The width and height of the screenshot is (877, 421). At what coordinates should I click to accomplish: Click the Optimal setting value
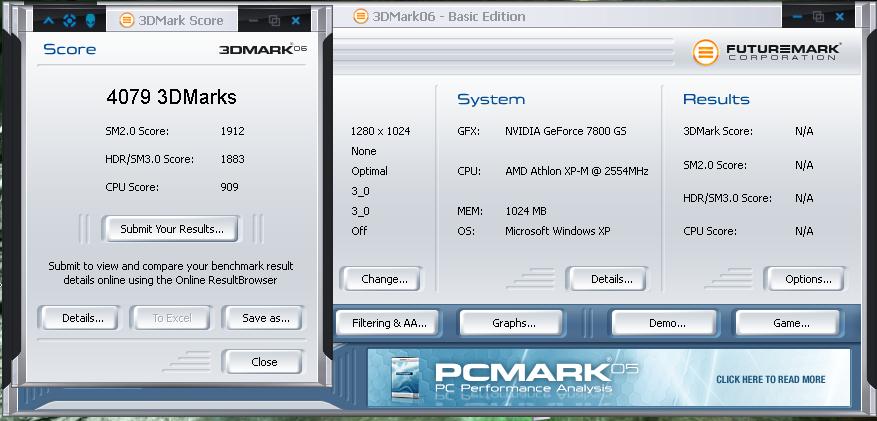point(369,171)
